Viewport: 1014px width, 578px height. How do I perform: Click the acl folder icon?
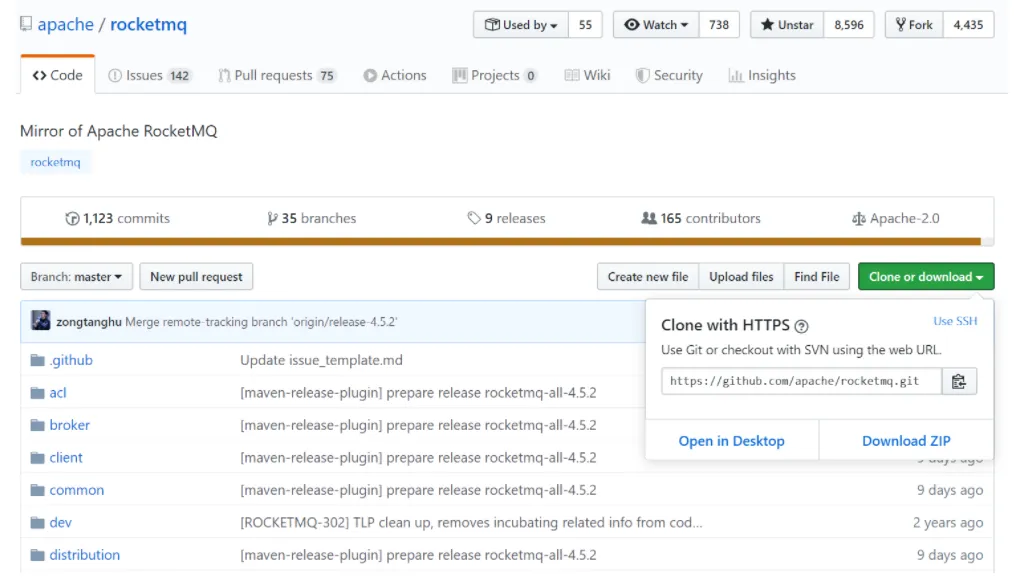click(38, 392)
